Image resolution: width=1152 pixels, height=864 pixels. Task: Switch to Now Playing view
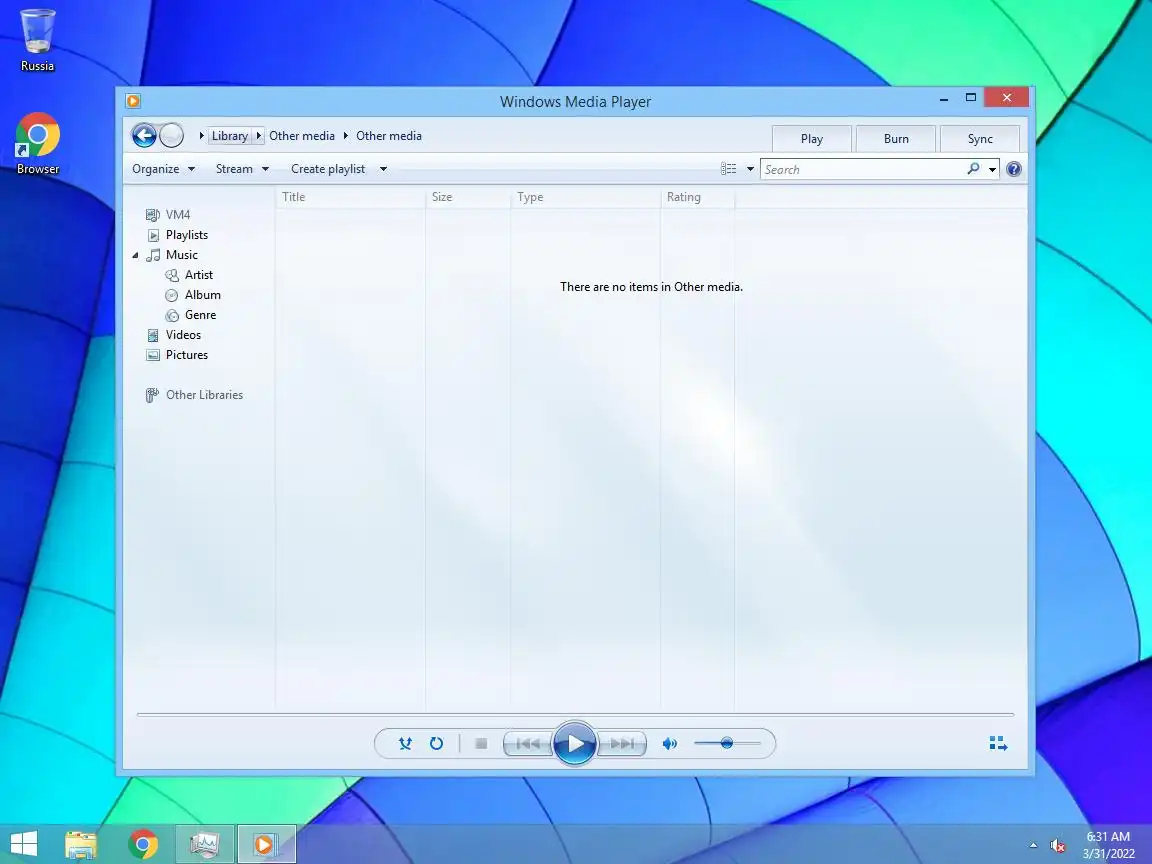998,744
